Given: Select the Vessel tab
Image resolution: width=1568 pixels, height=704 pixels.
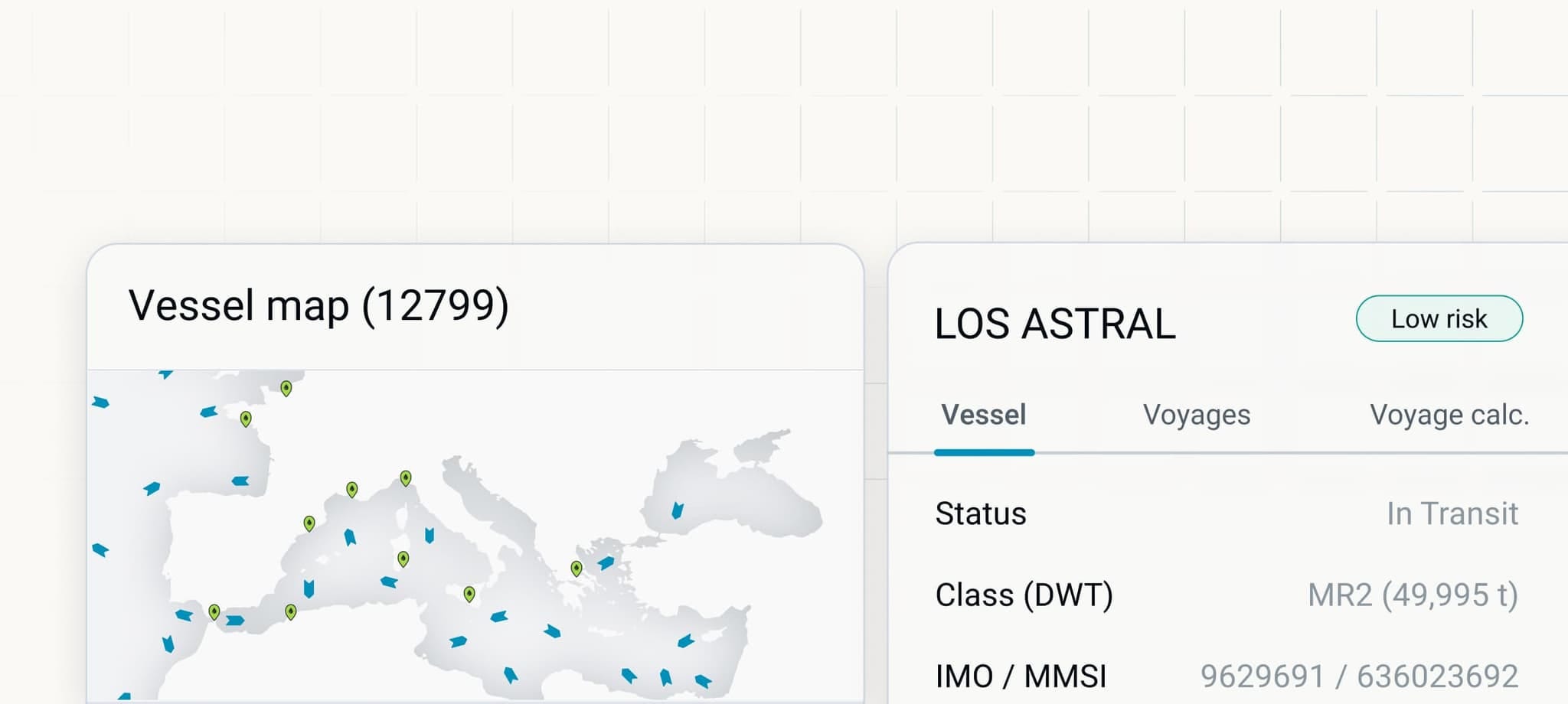Looking at the screenshot, I should coord(984,415).
